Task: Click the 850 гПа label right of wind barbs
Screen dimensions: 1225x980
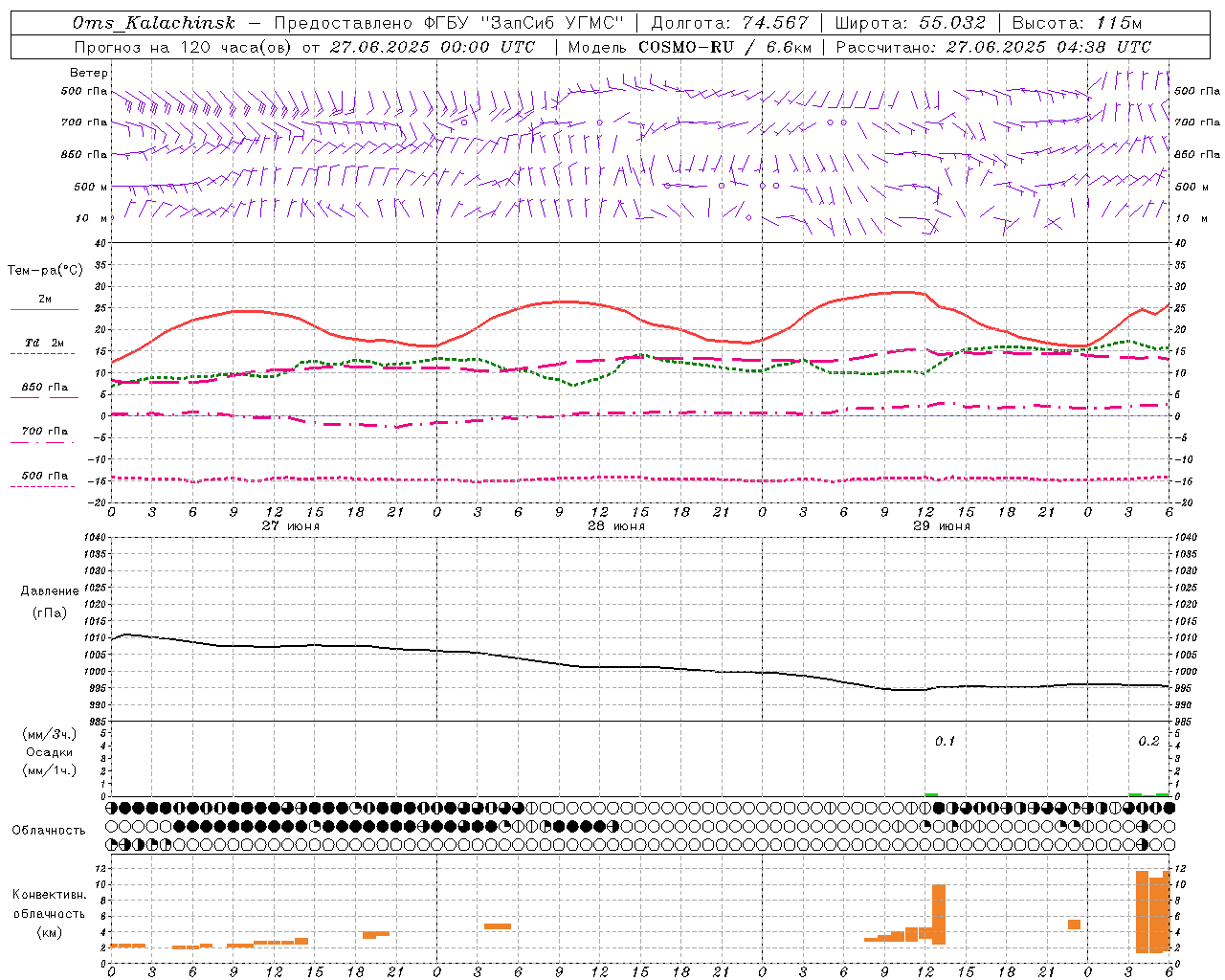Action: [1198, 154]
